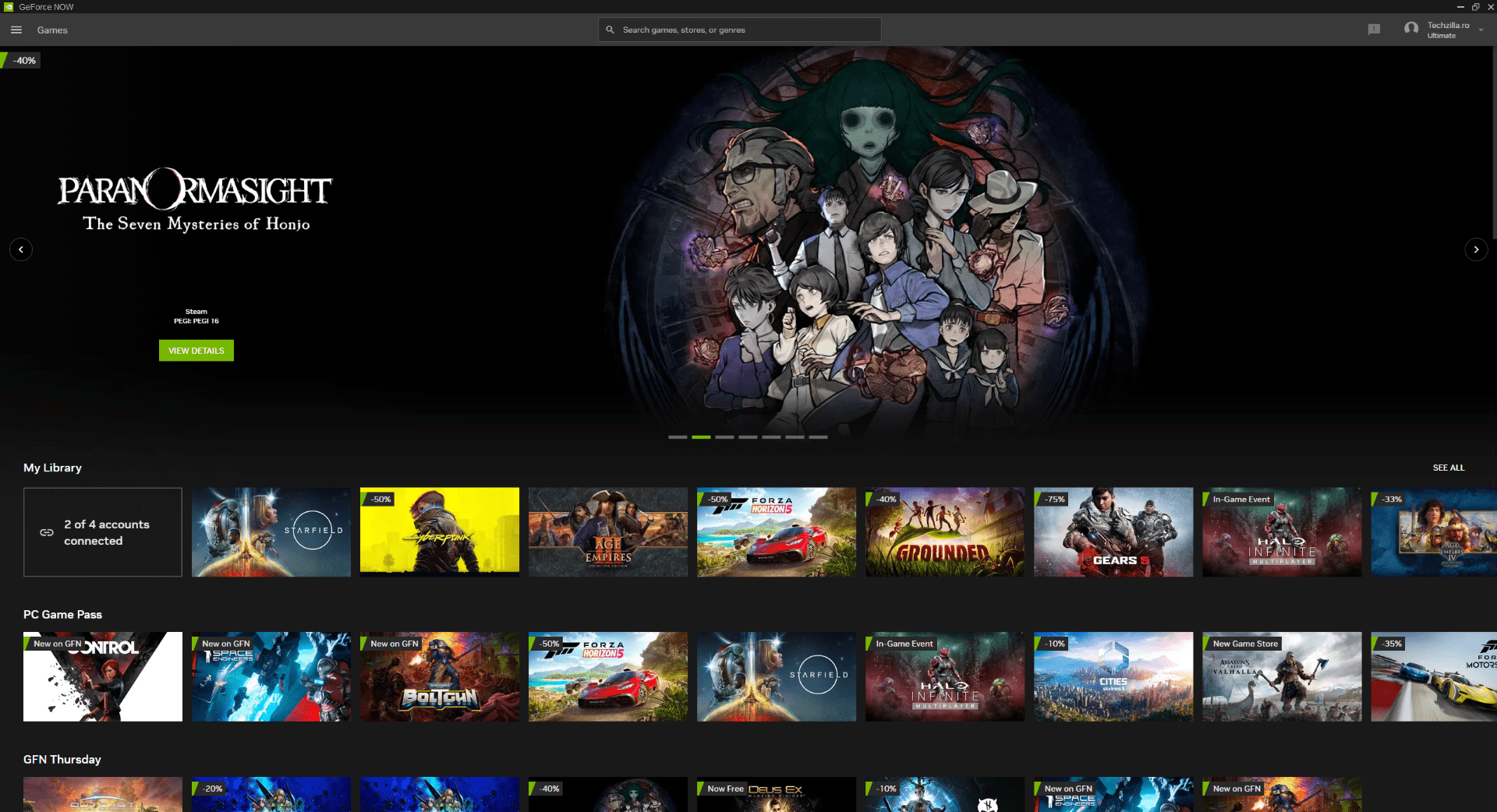Open Starfield in My Library
Screen dimensions: 1497x812
click(271, 532)
